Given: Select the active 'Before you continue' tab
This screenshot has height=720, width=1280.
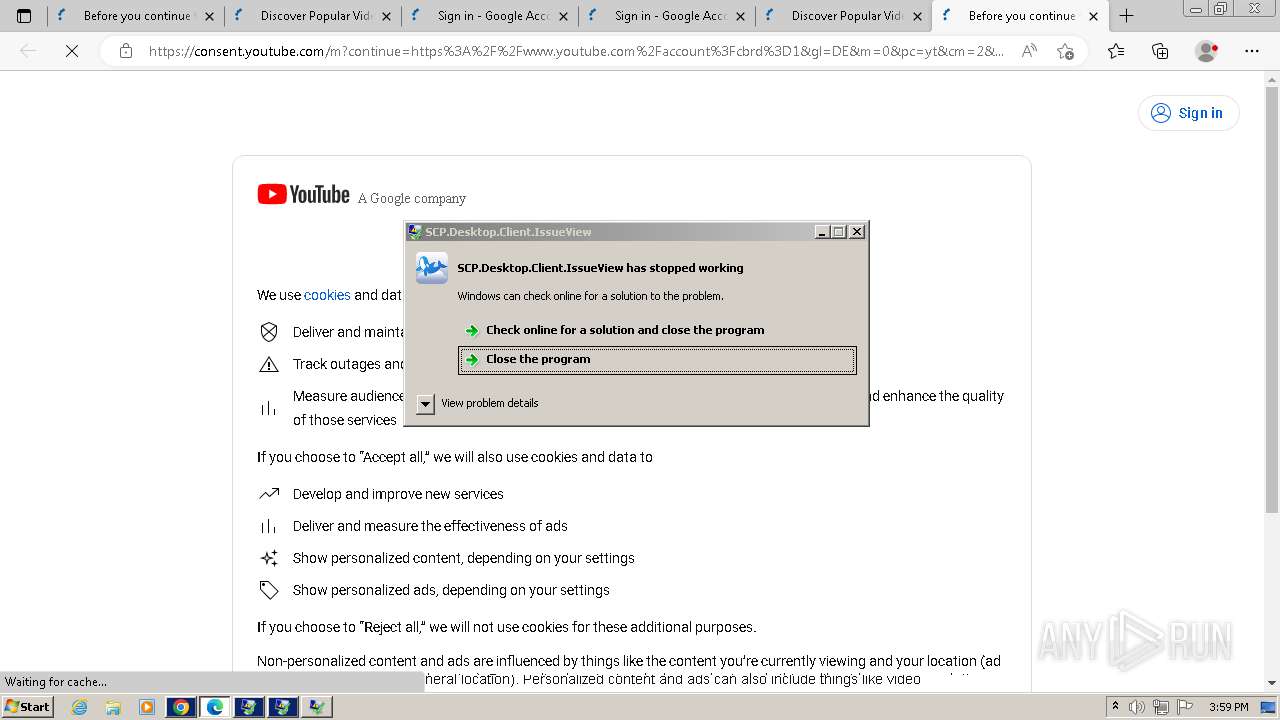Looking at the screenshot, I should pyautogui.click(x=1020, y=16).
